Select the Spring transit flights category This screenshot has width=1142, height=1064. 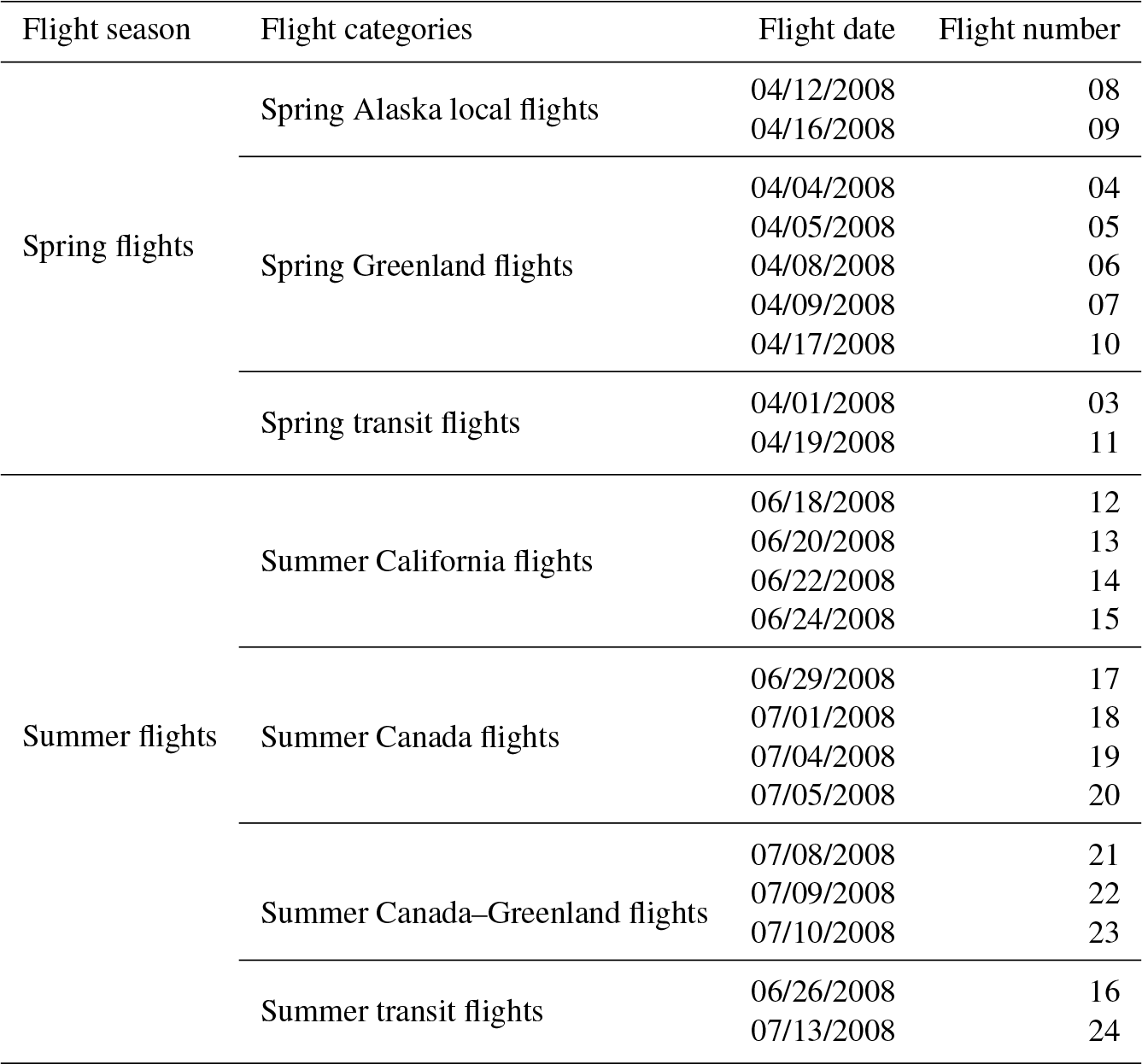pyautogui.click(x=389, y=423)
